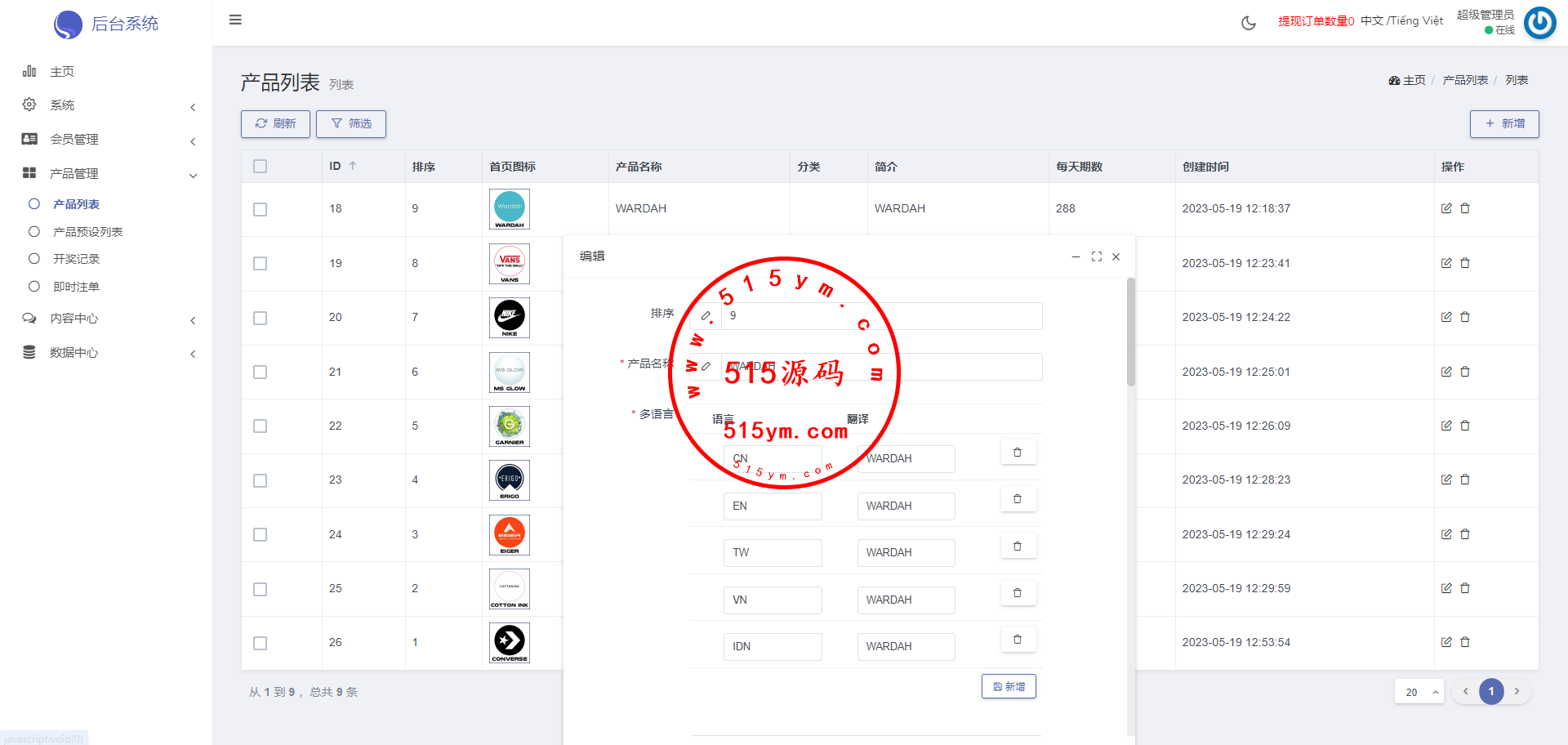Screen dimensions: 1568x745
Task: Click the admin power avatar icon
Action: tap(1540, 23)
